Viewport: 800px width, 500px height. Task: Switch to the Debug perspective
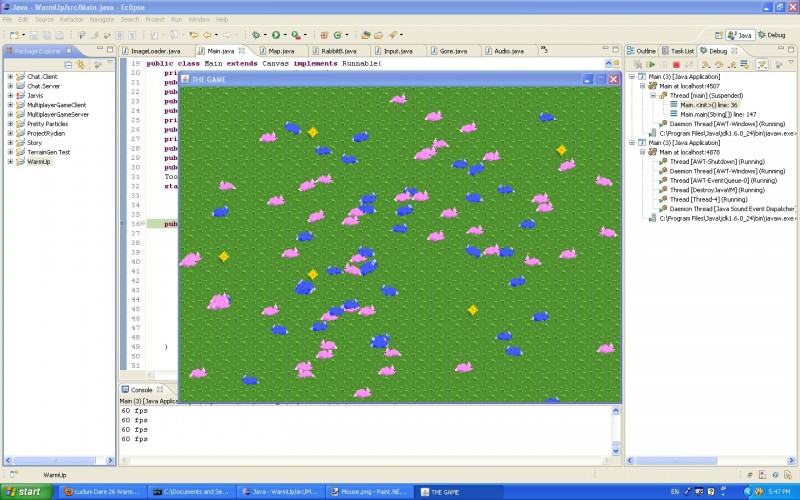click(771, 35)
